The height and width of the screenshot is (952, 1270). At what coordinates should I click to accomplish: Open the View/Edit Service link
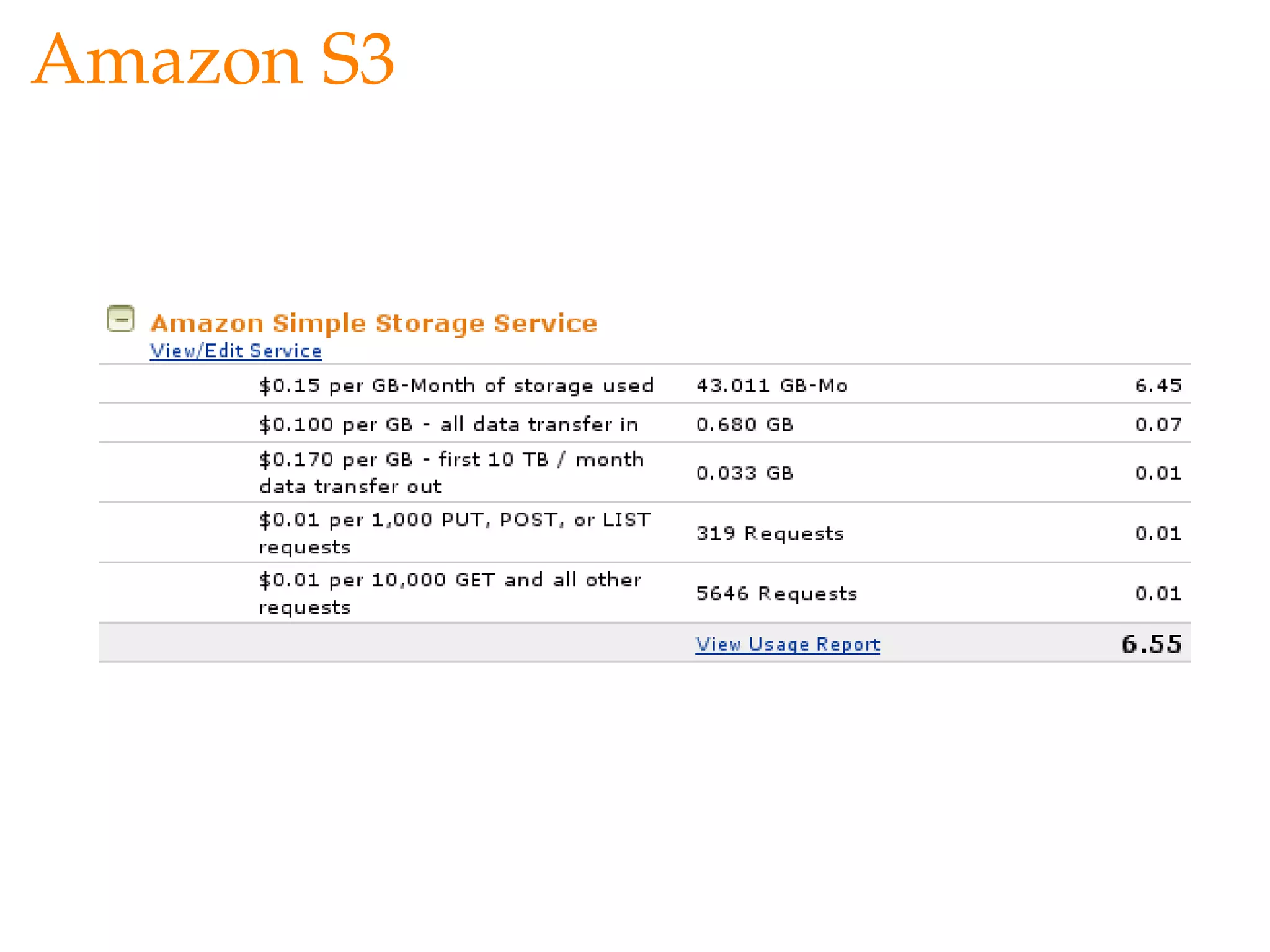click(x=236, y=351)
